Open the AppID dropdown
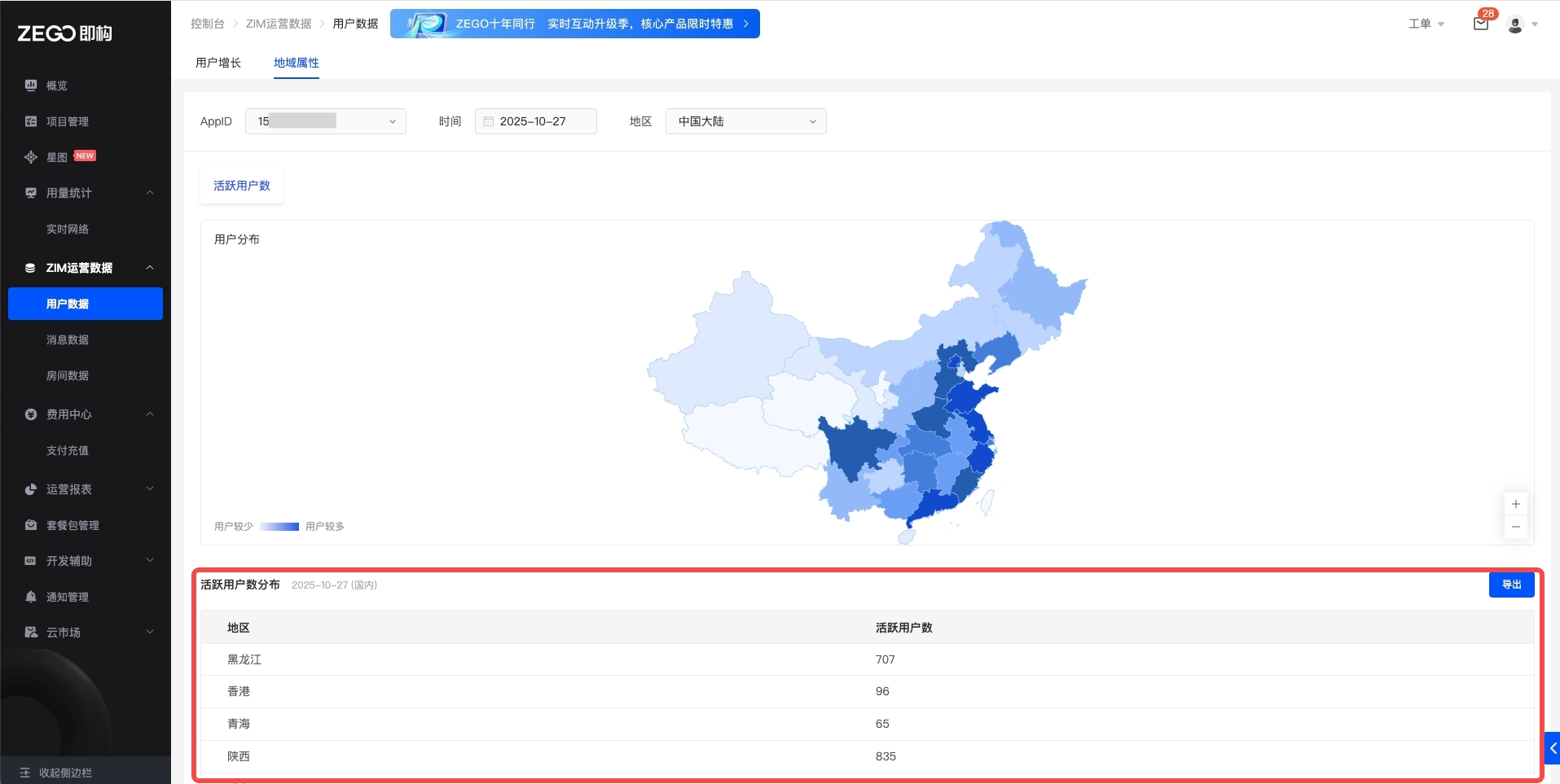This screenshot has width=1560, height=784. pos(325,121)
